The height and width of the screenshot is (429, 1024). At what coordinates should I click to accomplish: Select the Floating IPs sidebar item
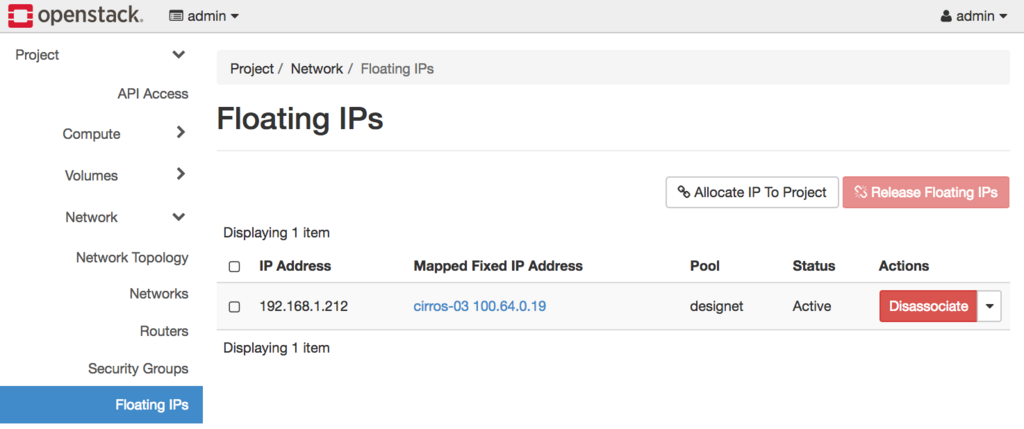tap(151, 405)
